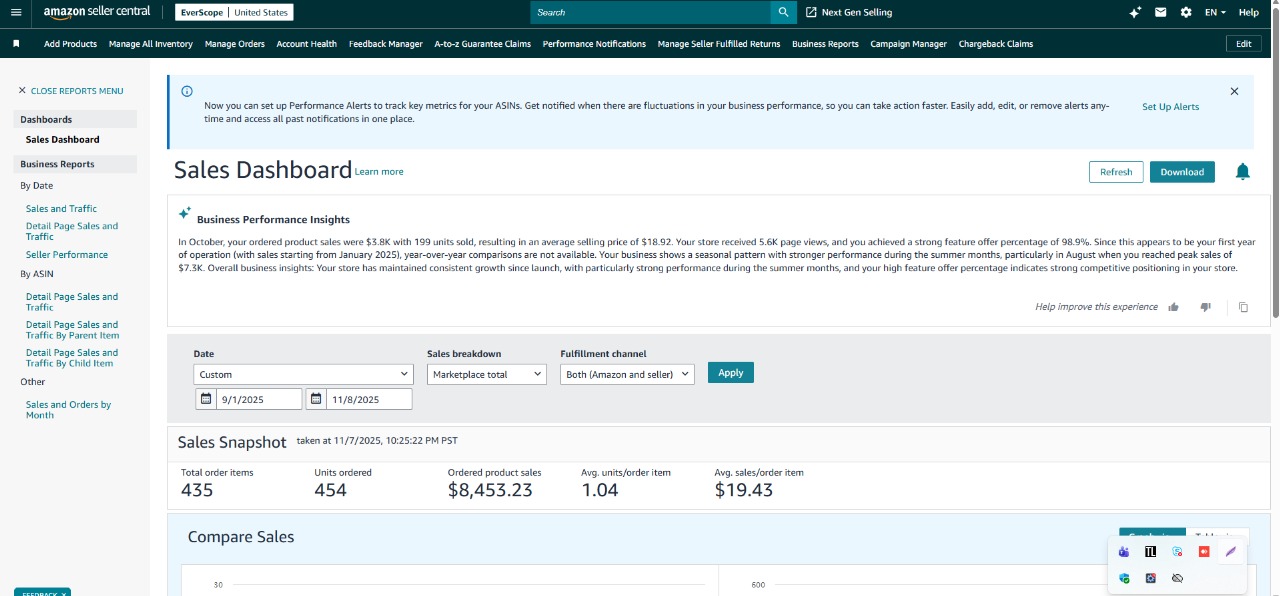
Task: Open Microsoft Teams from system tray
Action: [x=1124, y=551]
